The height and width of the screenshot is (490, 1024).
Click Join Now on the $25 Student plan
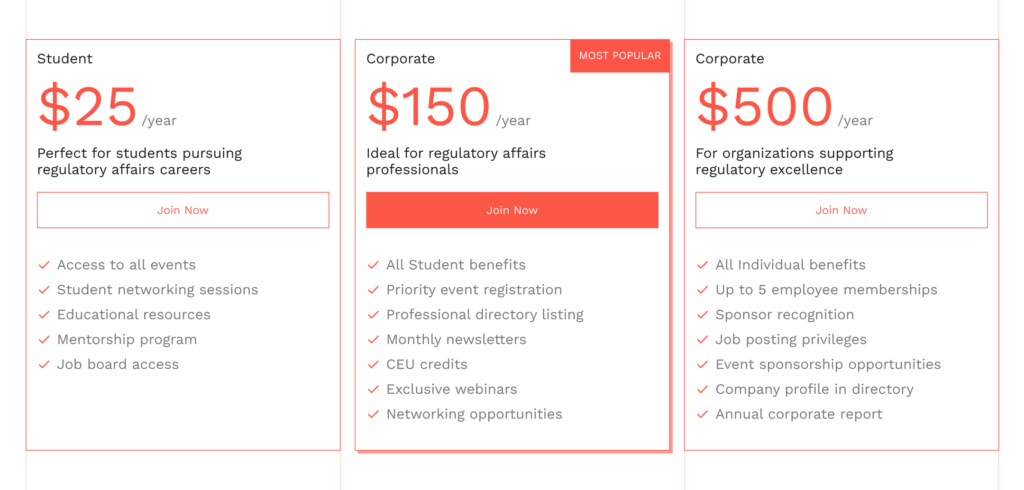click(x=183, y=210)
